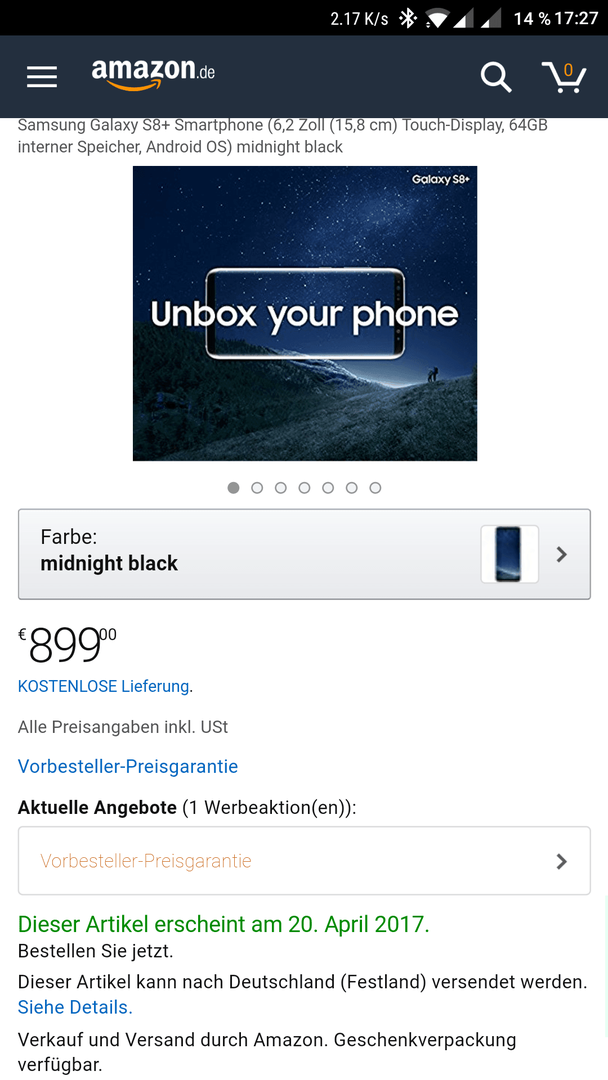Tap the 899 euro price

click(67, 645)
